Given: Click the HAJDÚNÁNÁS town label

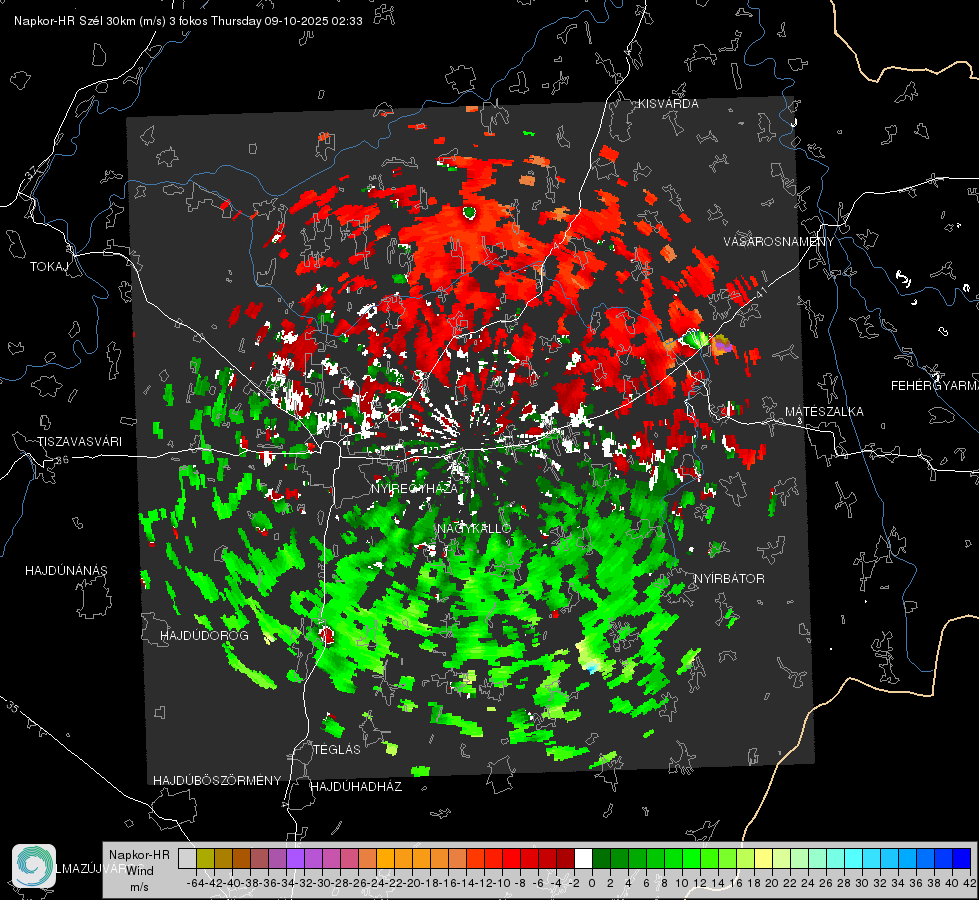Looking at the screenshot, I should [x=66, y=571].
